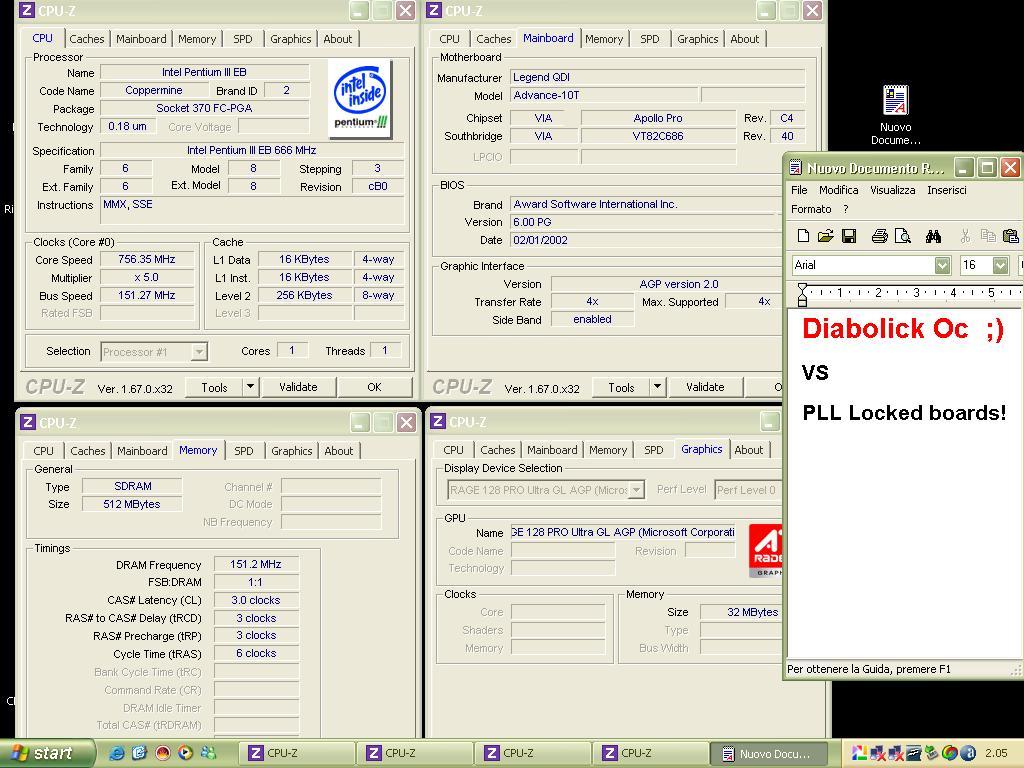The image size is (1024, 768).
Task: Launch Internet Explorer from the quick launch bar
Action: point(116,753)
